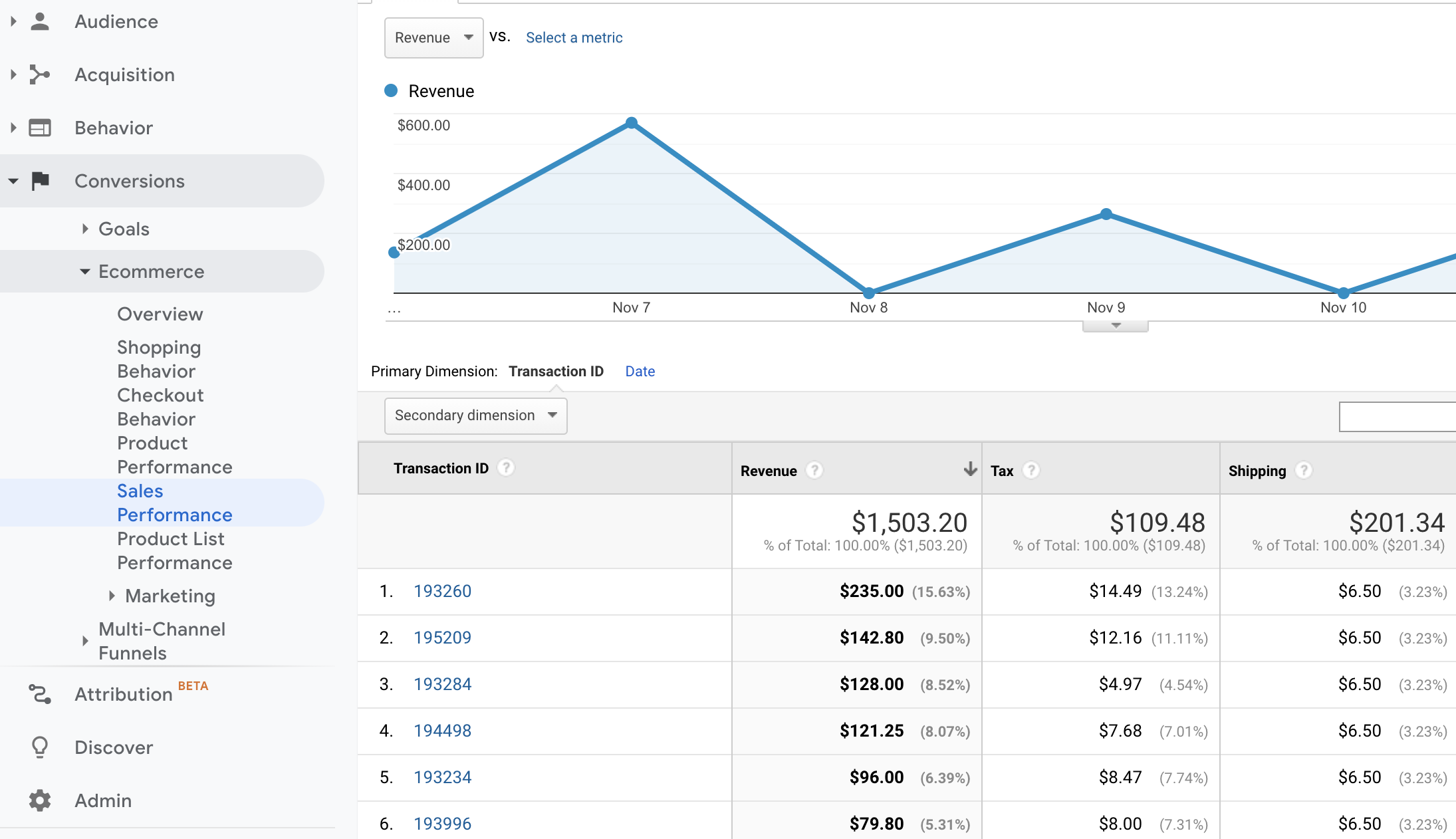Click the table search input field
1456x839 pixels.
pyautogui.click(x=1397, y=417)
